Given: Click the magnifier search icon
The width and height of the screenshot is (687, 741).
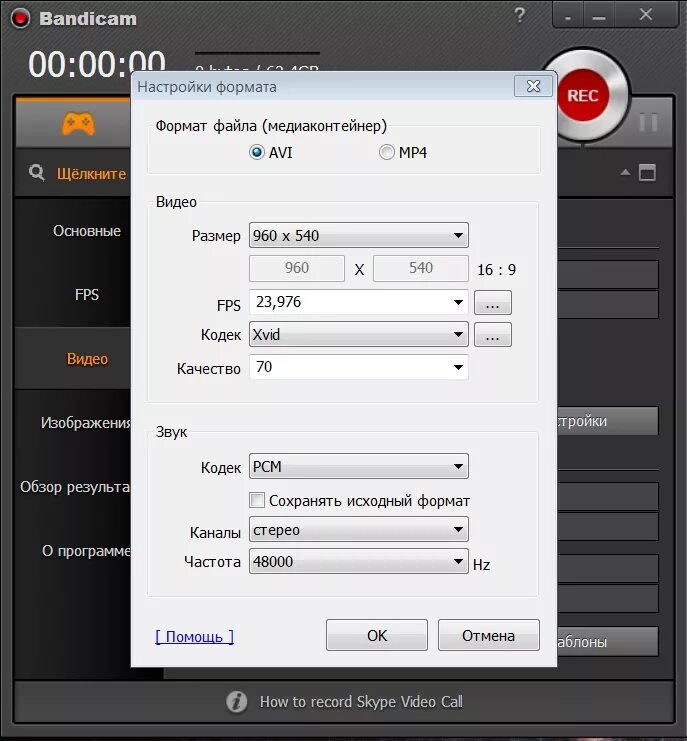Looking at the screenshot, I should pos(36,173).
